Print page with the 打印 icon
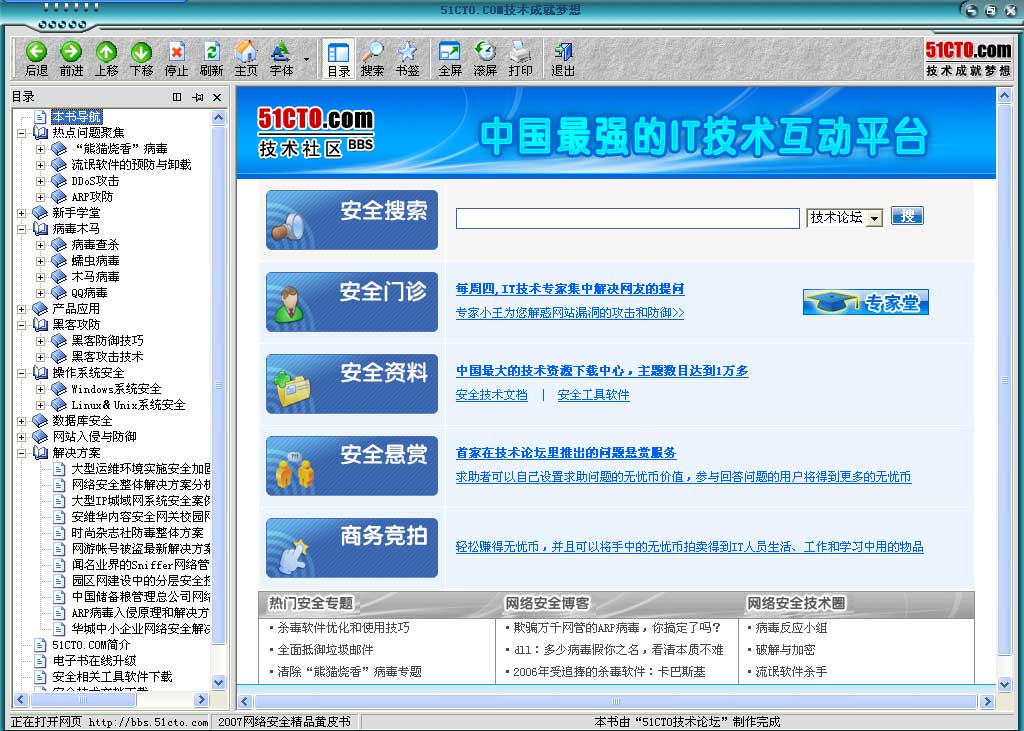 click(520, 52)
